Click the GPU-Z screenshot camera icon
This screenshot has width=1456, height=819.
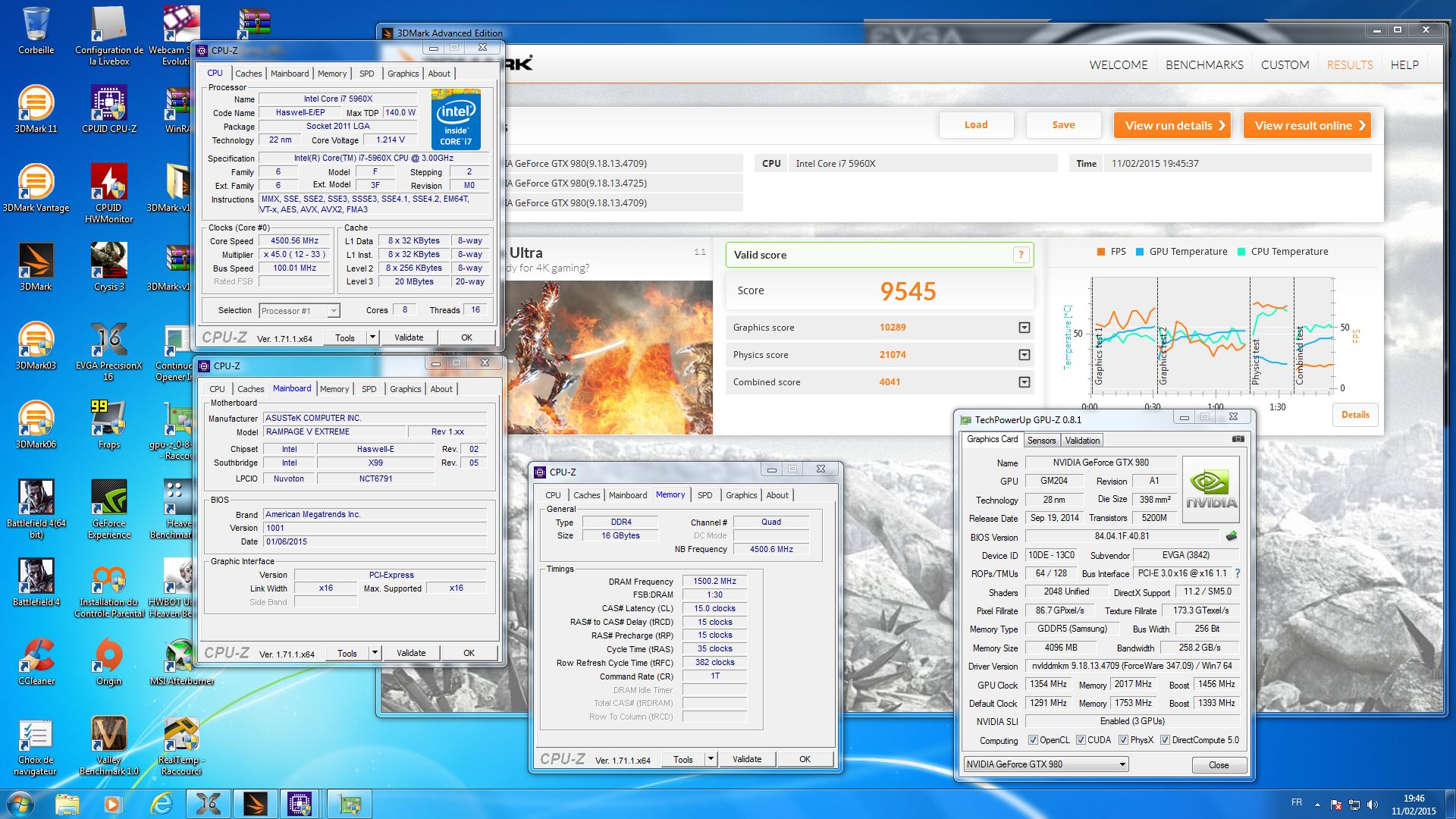(x=1238, y=439)
